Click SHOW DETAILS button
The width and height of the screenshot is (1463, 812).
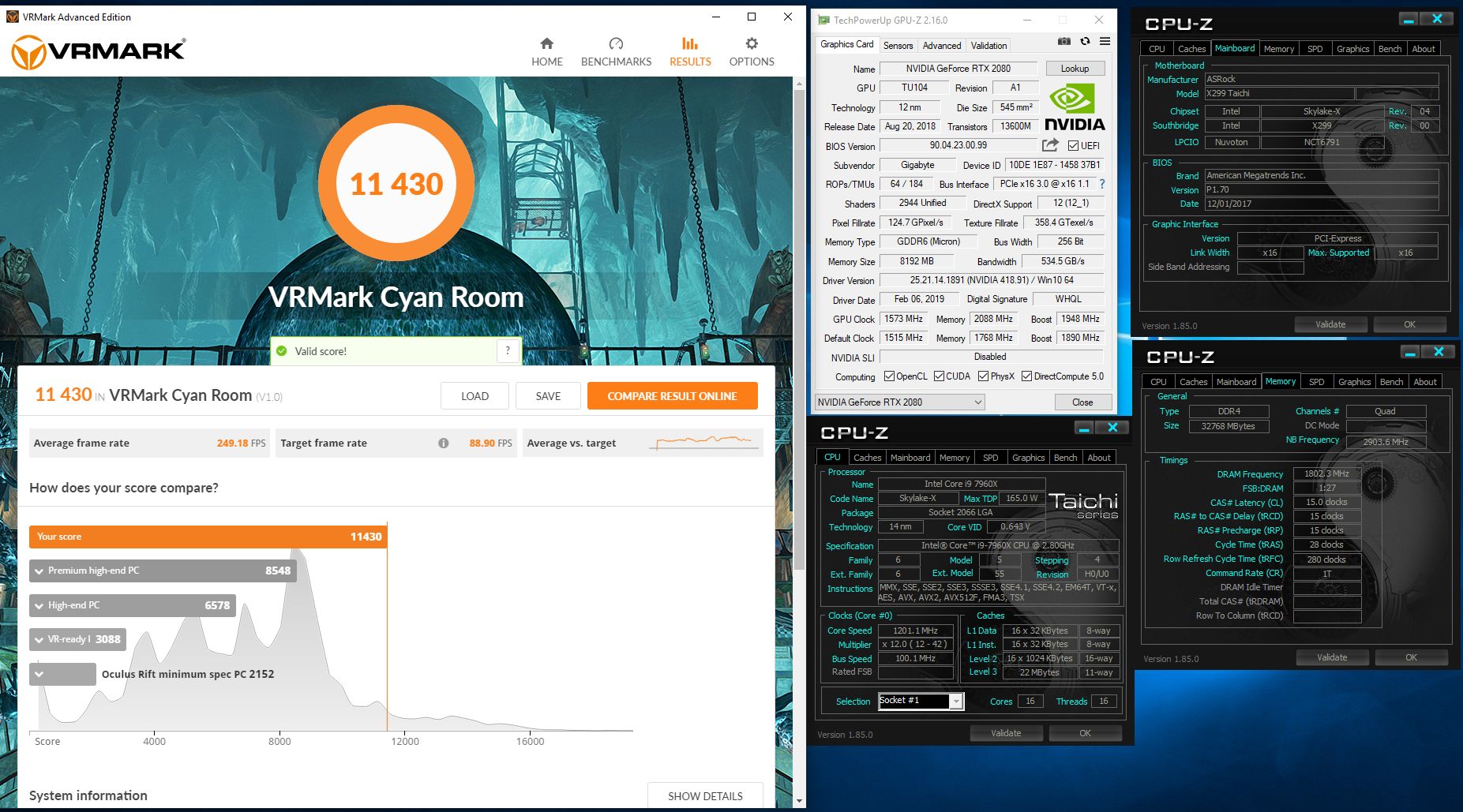click(705, 796)
